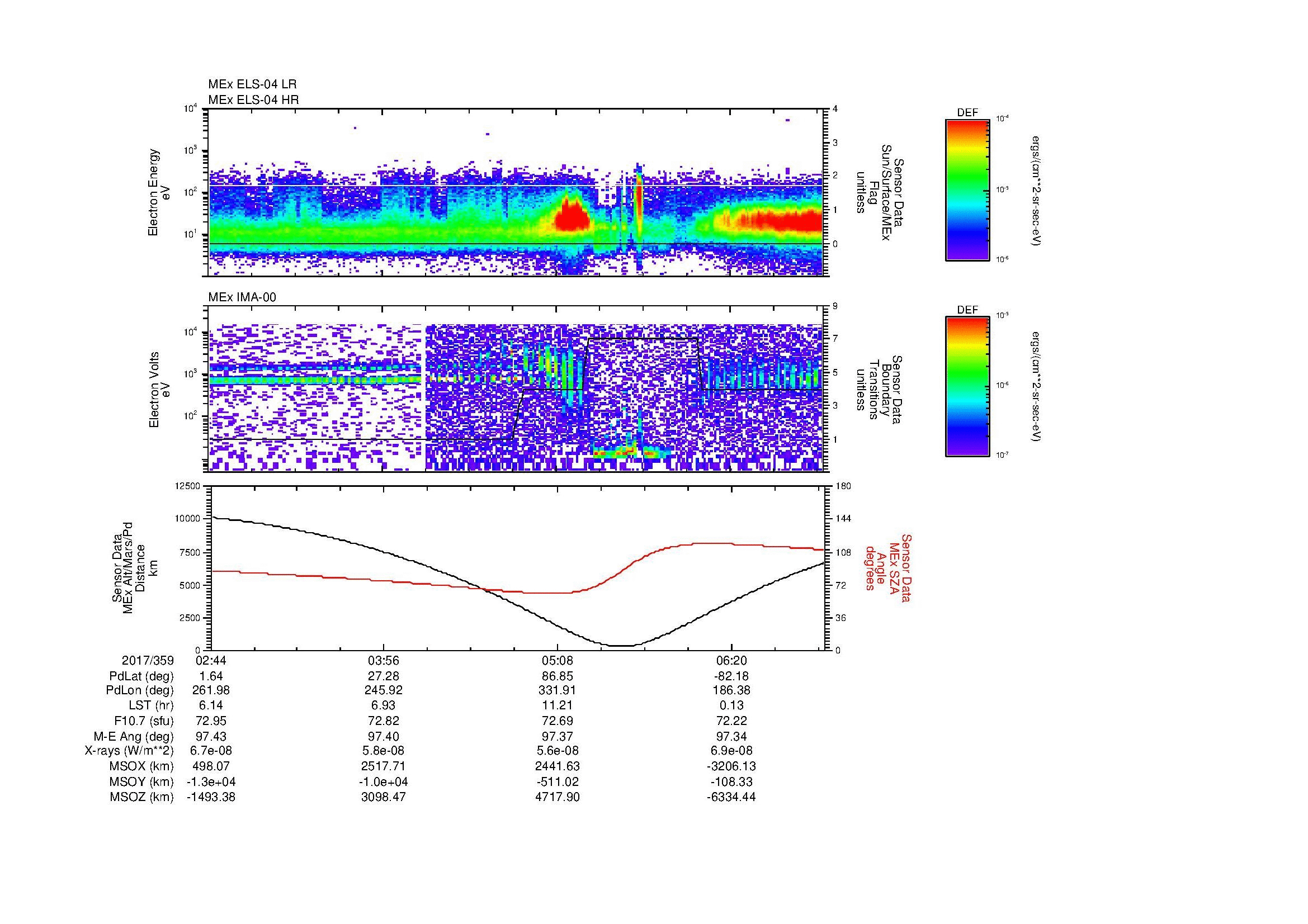Screen dimensions: 1308x924
Task: Click the MSOX value '2517.71'
Action: [384, 766]
